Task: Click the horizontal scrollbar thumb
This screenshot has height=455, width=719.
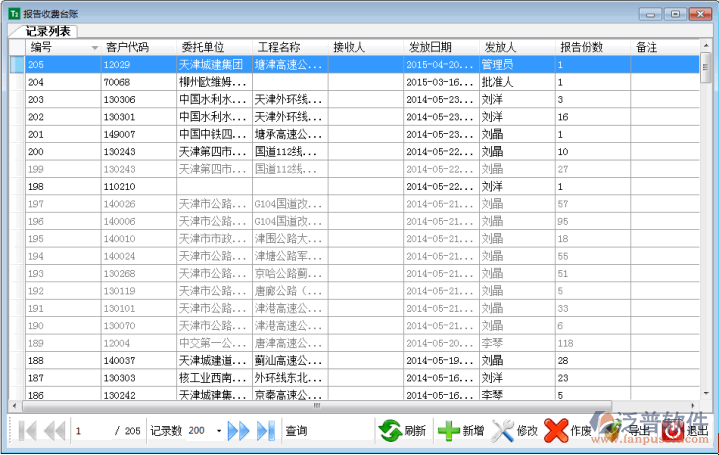Action: click(x=316, y=405)
